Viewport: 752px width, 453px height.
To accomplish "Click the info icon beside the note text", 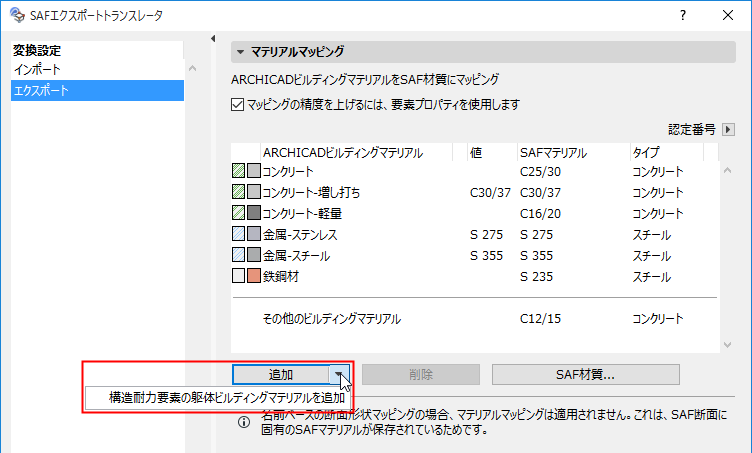I will (x=244, y=422).
